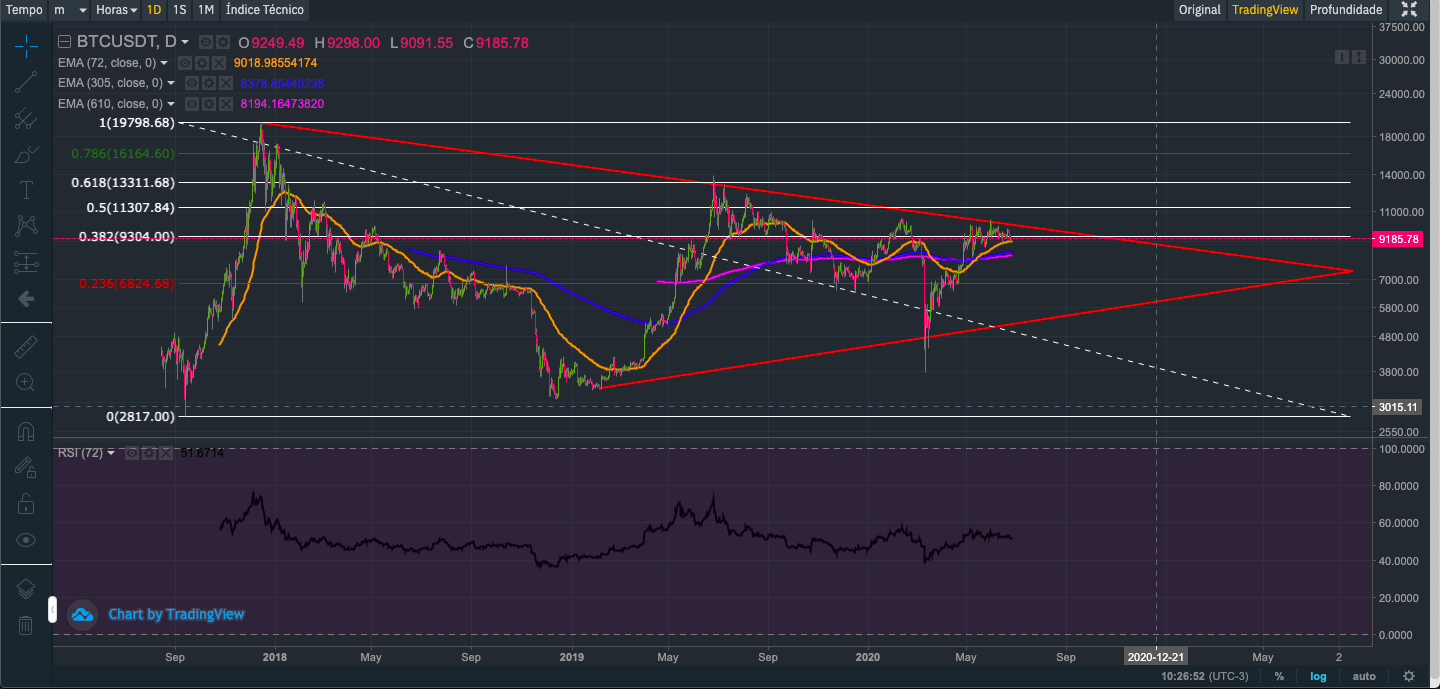This screenshot has height=689, width=1440.
Task: Select the text annotation tool
Action: point(26,190)
